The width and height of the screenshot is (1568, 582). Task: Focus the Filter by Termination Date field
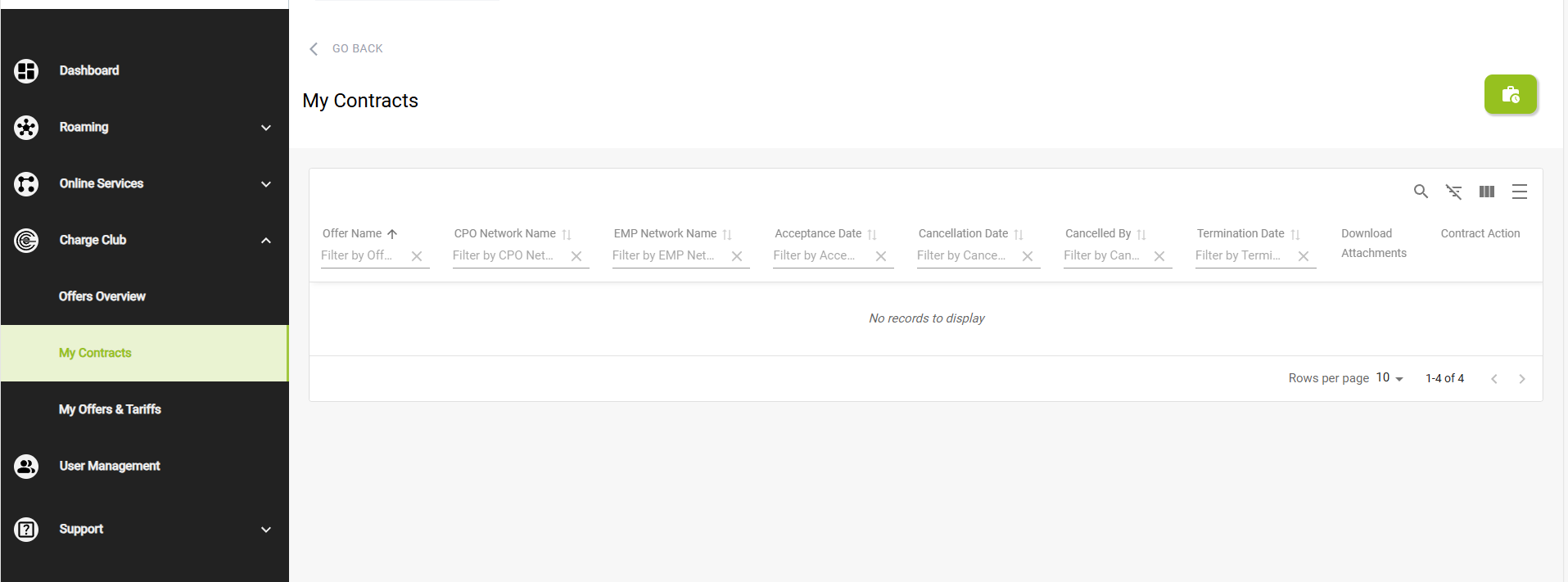point(1244,255)
